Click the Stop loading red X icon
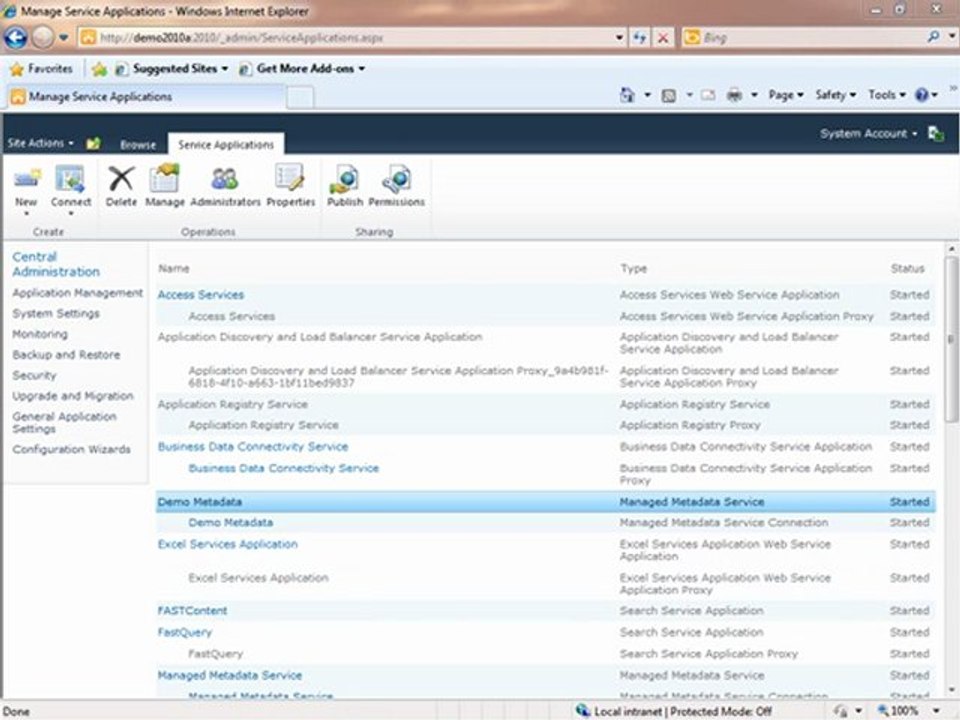 pos(663,38)
